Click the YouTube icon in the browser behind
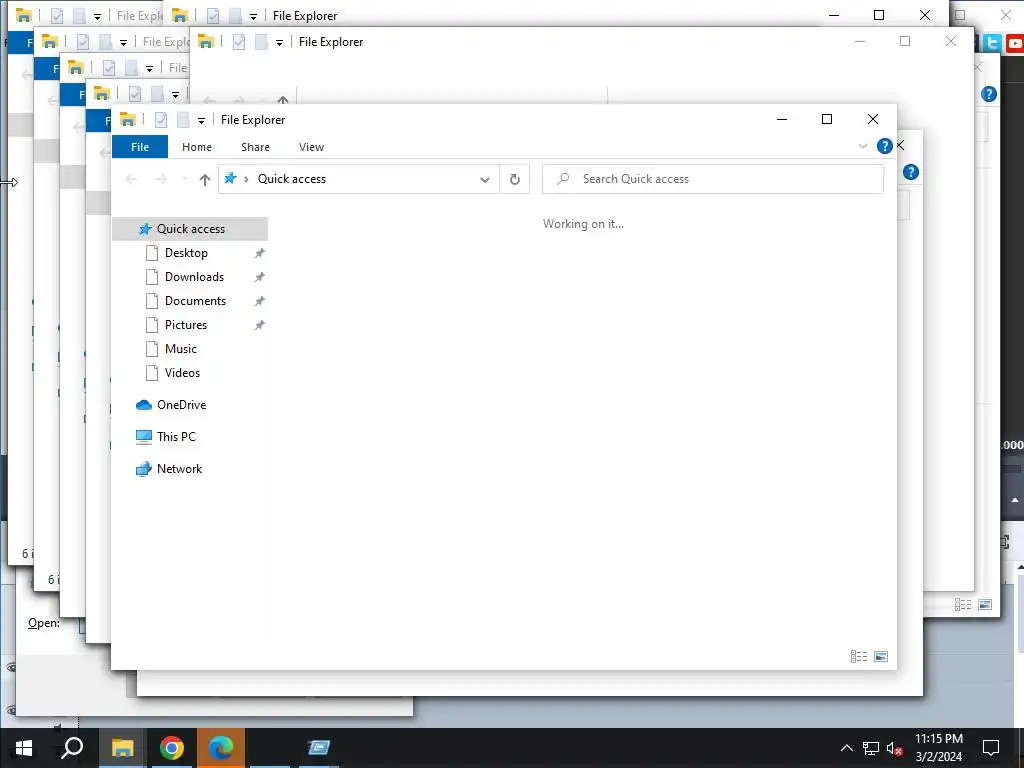The height and width of the screenshot is (768, 1024). [1015, 43]
